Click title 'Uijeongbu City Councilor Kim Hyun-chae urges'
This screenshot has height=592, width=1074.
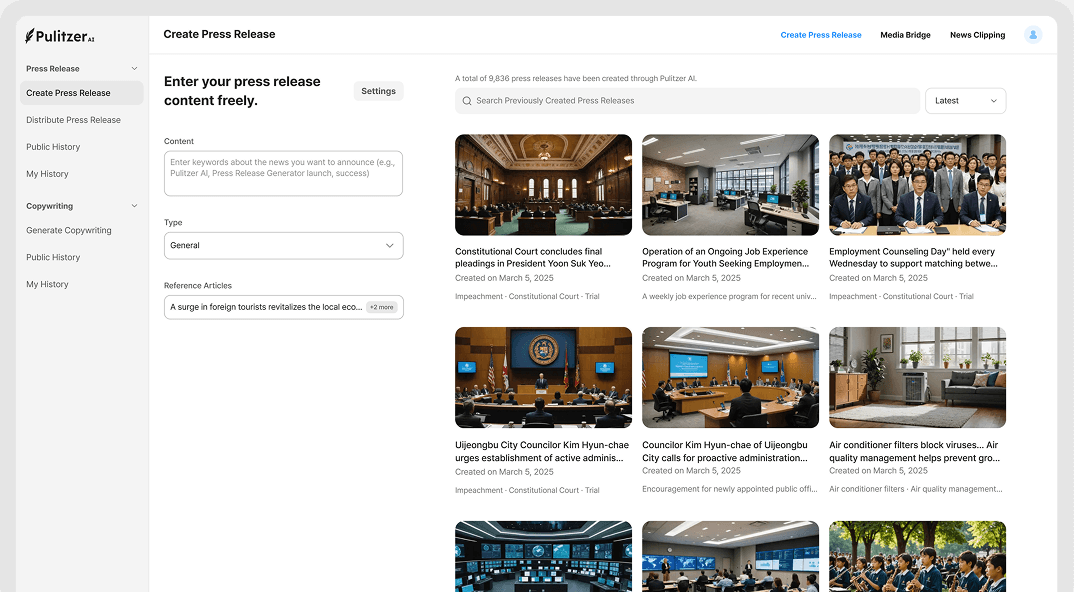pyautogui.click(x=542, y=452)
